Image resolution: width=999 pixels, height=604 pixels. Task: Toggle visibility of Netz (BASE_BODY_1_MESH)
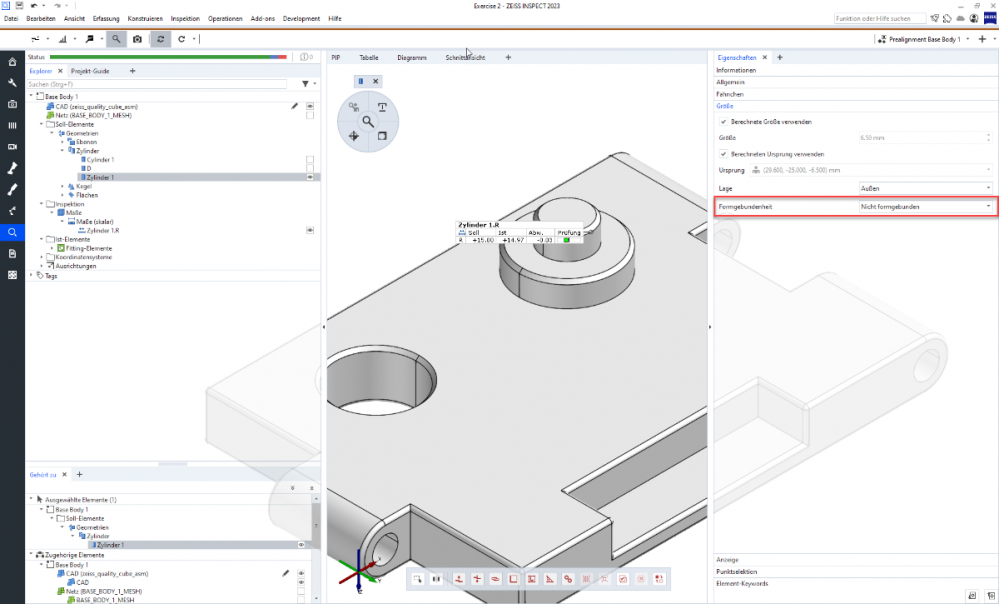[310, 116]
